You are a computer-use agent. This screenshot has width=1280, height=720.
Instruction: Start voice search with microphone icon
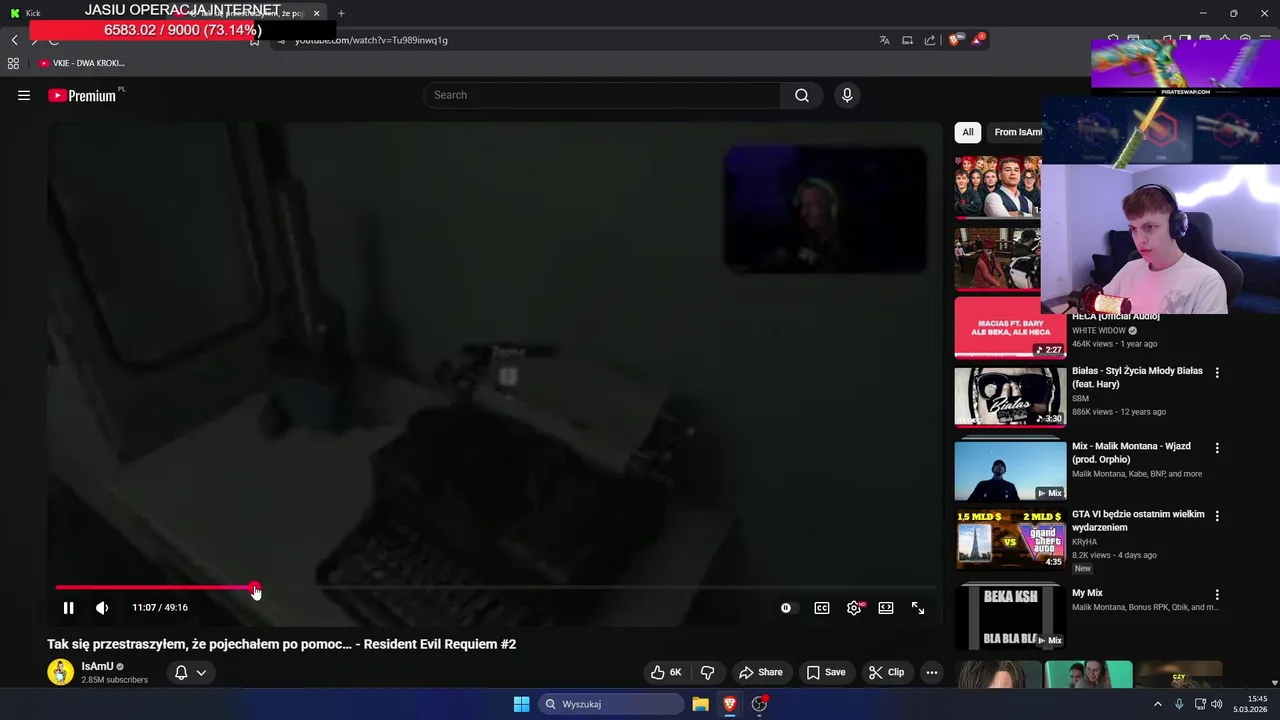point(847,95)
